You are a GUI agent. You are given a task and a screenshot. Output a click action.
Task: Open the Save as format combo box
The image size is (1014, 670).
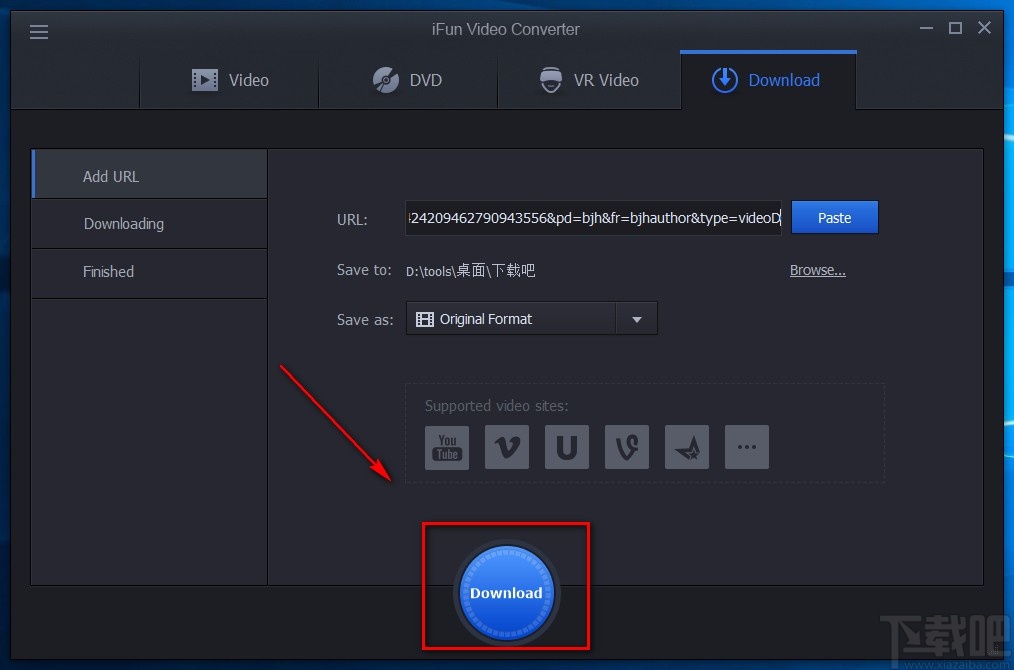532,318
